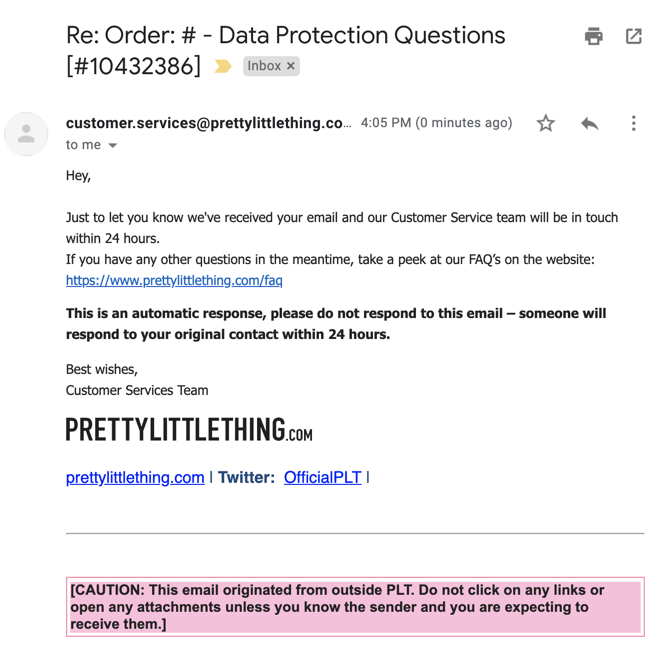
Task: Click the reply arrow icon
Action: [589, 123]
